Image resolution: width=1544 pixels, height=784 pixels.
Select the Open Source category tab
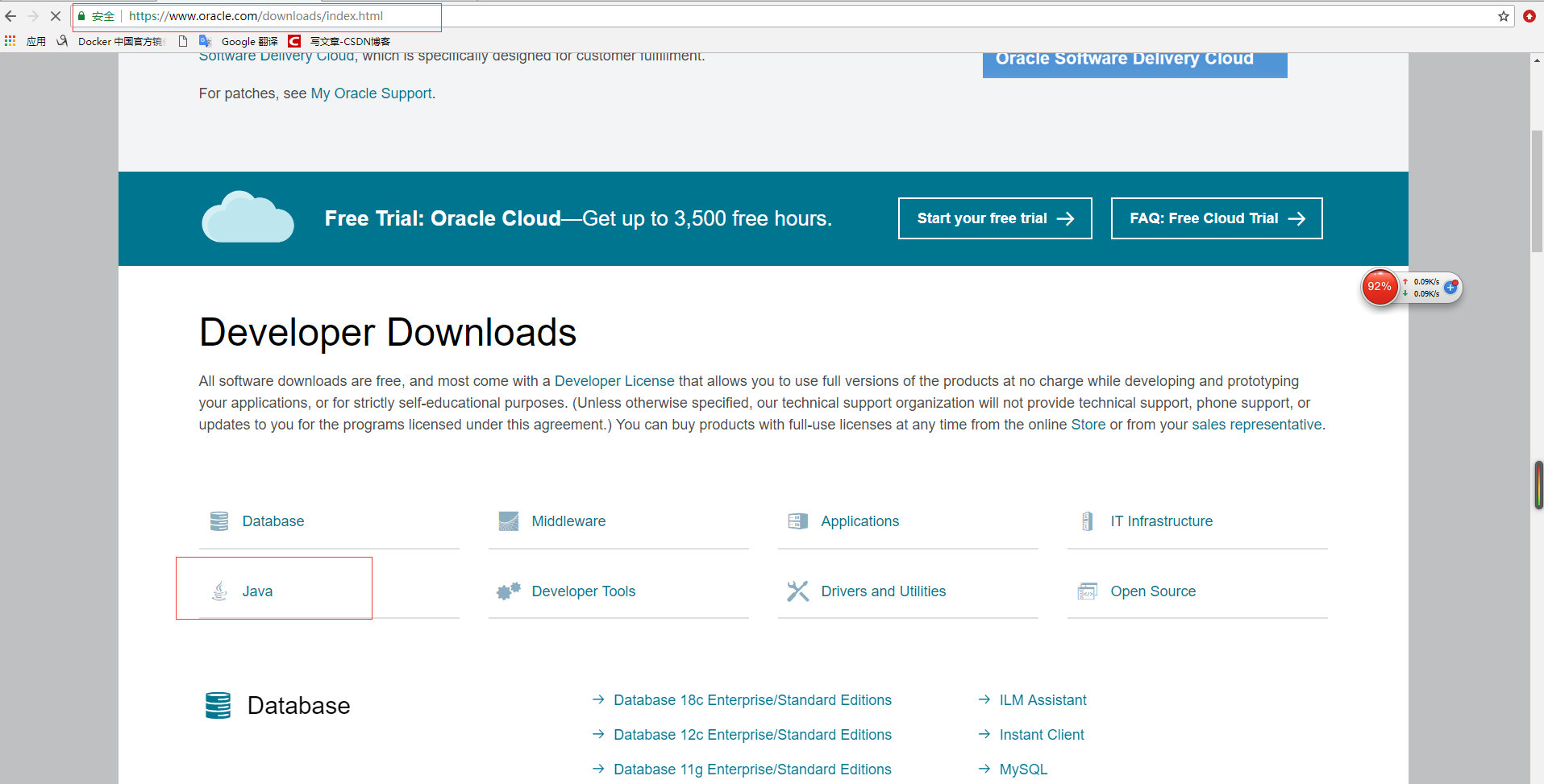(1197, 591)
